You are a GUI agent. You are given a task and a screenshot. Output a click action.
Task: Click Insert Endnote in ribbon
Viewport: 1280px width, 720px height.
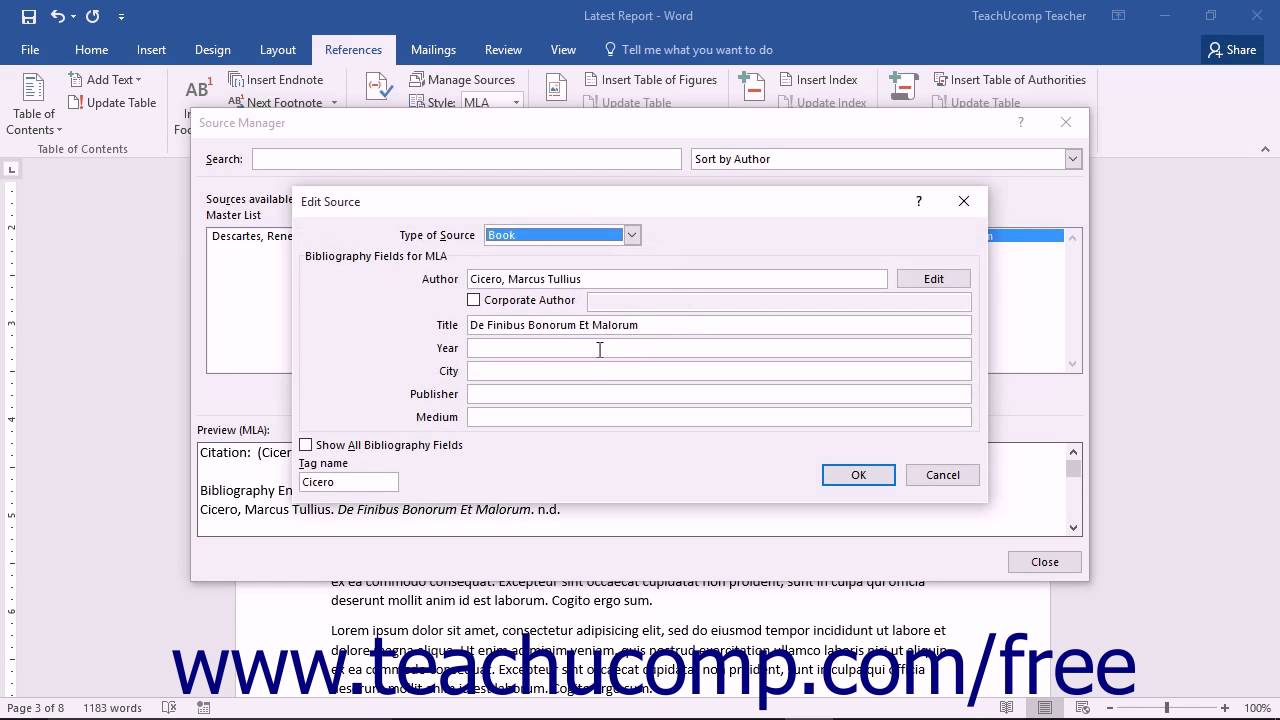276,80
